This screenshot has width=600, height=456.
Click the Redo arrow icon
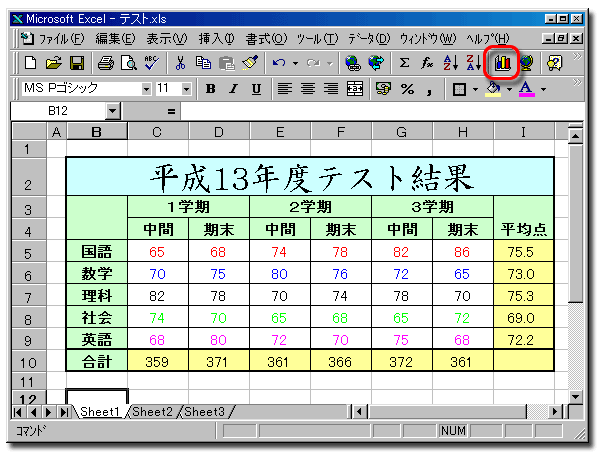(313, 63)
